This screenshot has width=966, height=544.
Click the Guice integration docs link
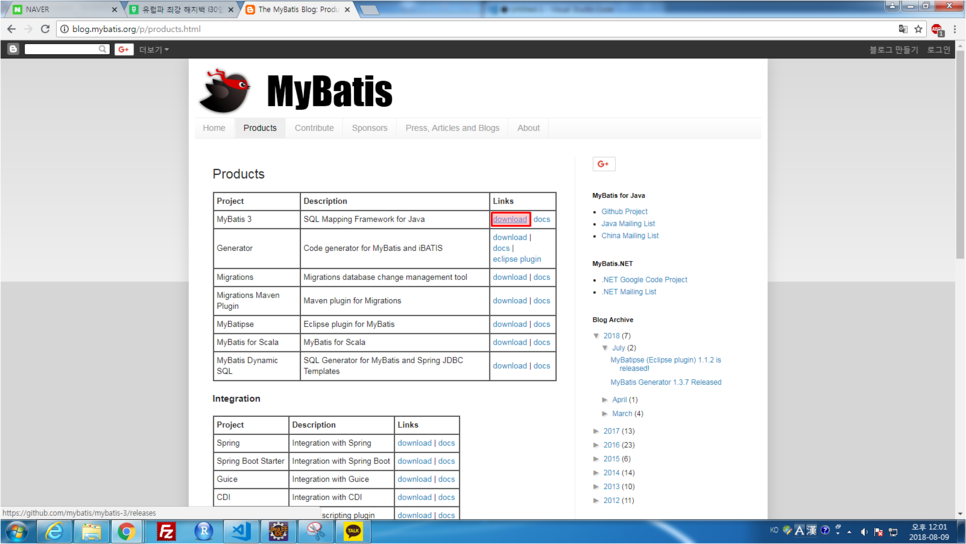(x=447, y=479)
